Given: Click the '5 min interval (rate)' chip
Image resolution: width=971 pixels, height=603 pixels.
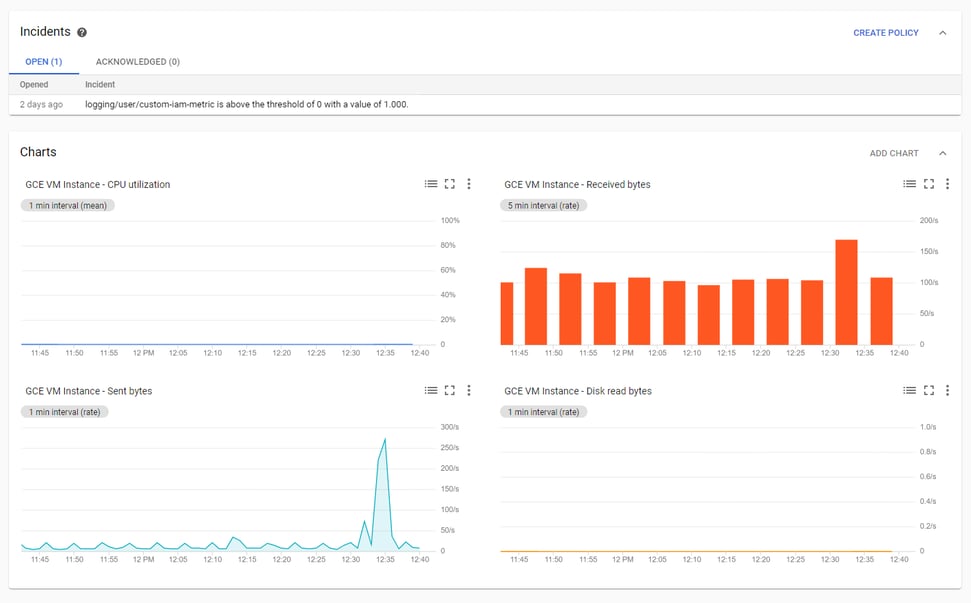Looking at the screenshot, I should coord(543,206).
